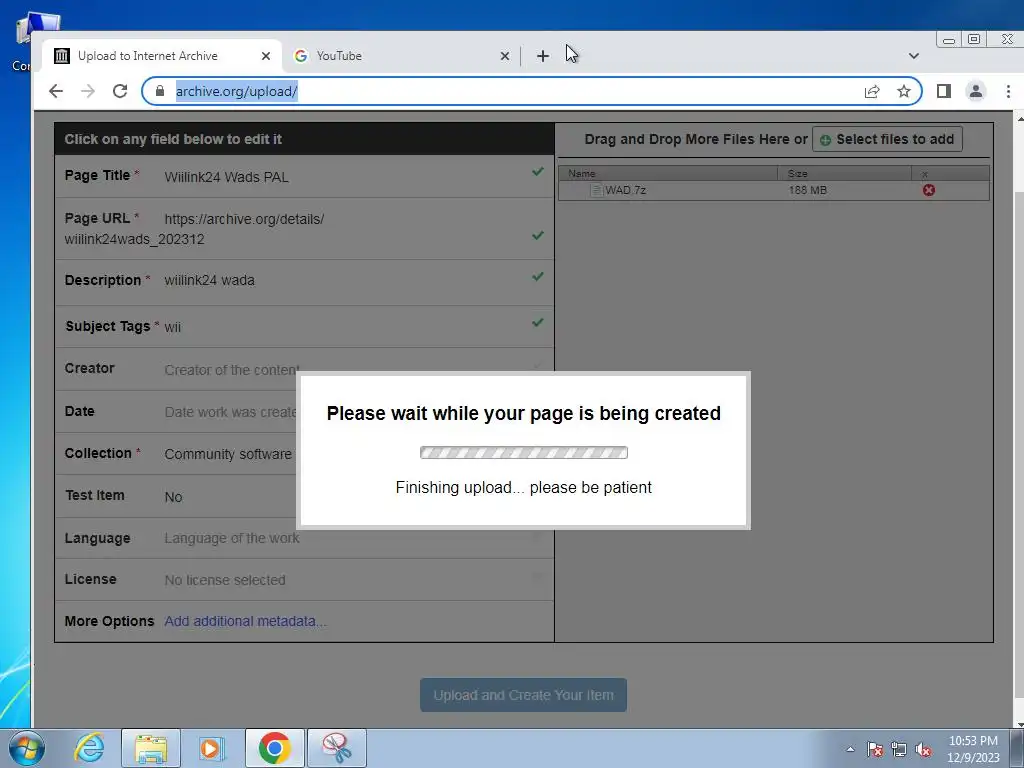Open Add additional metadata link

[246, 621]
